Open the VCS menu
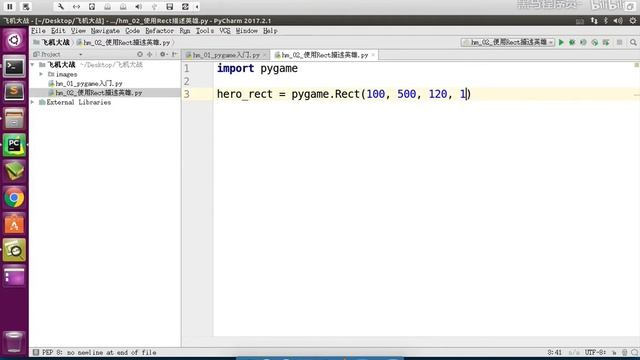 (x=225, y=31)
